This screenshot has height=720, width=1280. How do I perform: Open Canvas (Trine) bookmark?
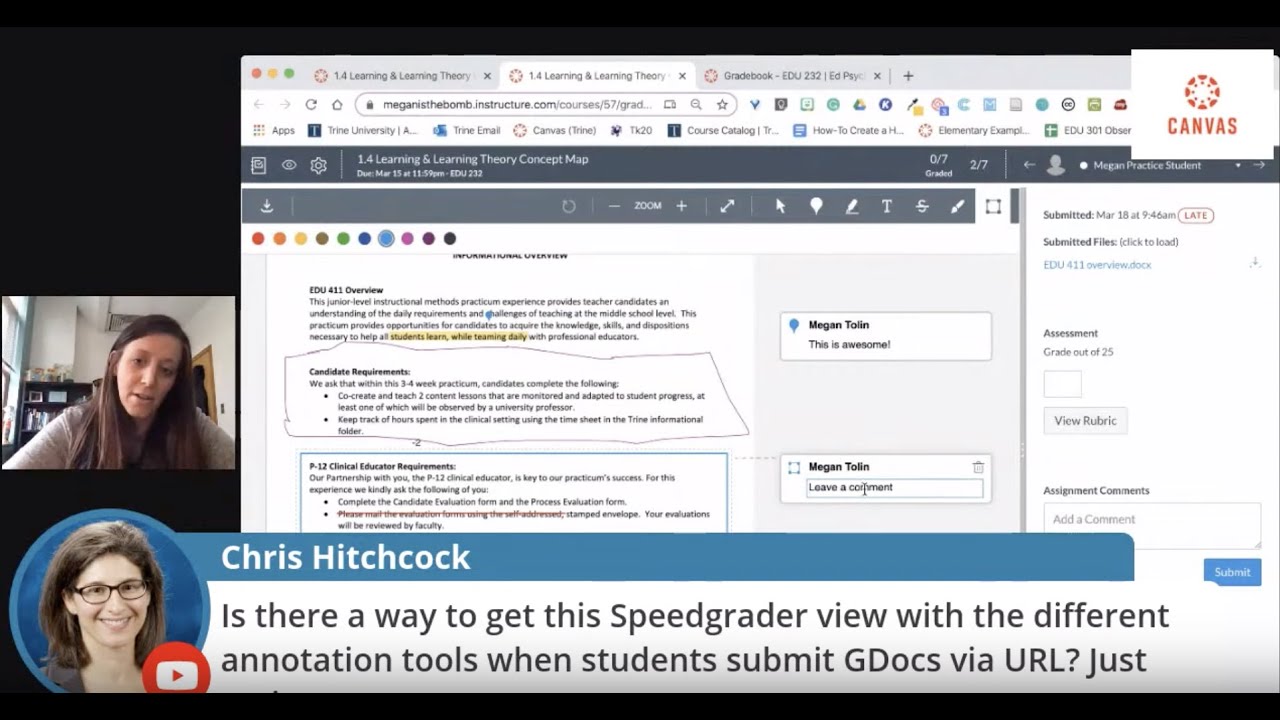coord(555,130)
